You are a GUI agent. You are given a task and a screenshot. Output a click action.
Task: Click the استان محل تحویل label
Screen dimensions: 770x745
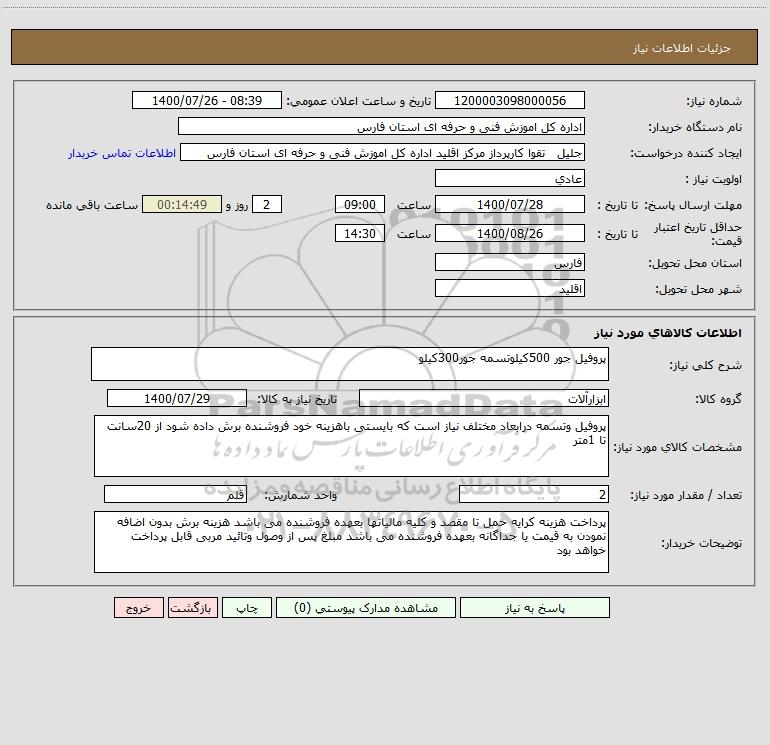point(695,264)
